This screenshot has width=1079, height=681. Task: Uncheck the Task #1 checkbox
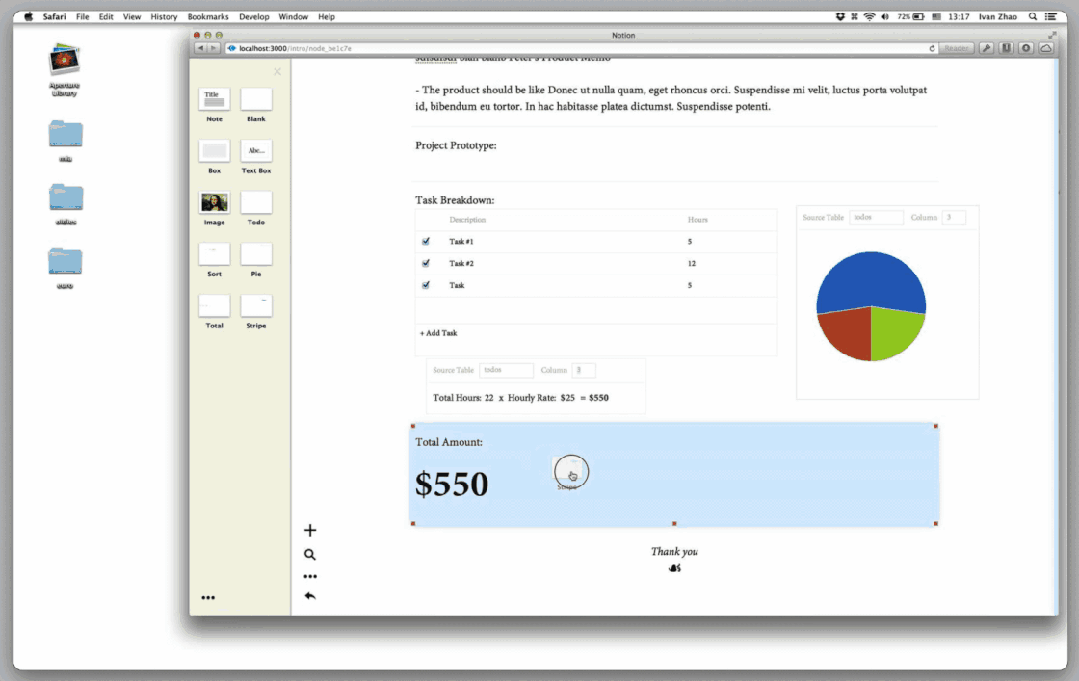tap(426, 242)
